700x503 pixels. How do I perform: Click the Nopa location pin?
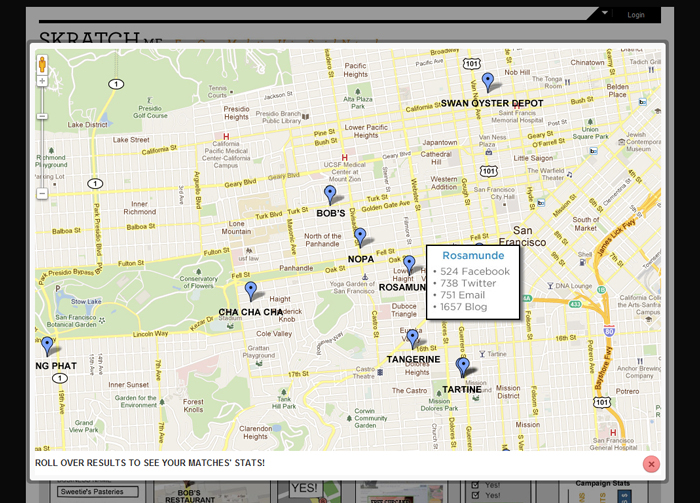click(x=360, y=238)
